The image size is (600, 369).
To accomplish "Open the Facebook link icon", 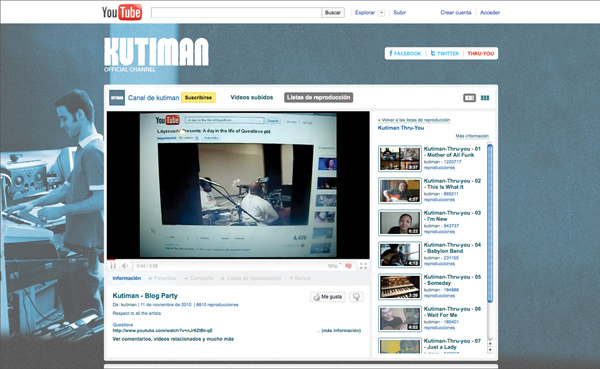I will (405, 54).
